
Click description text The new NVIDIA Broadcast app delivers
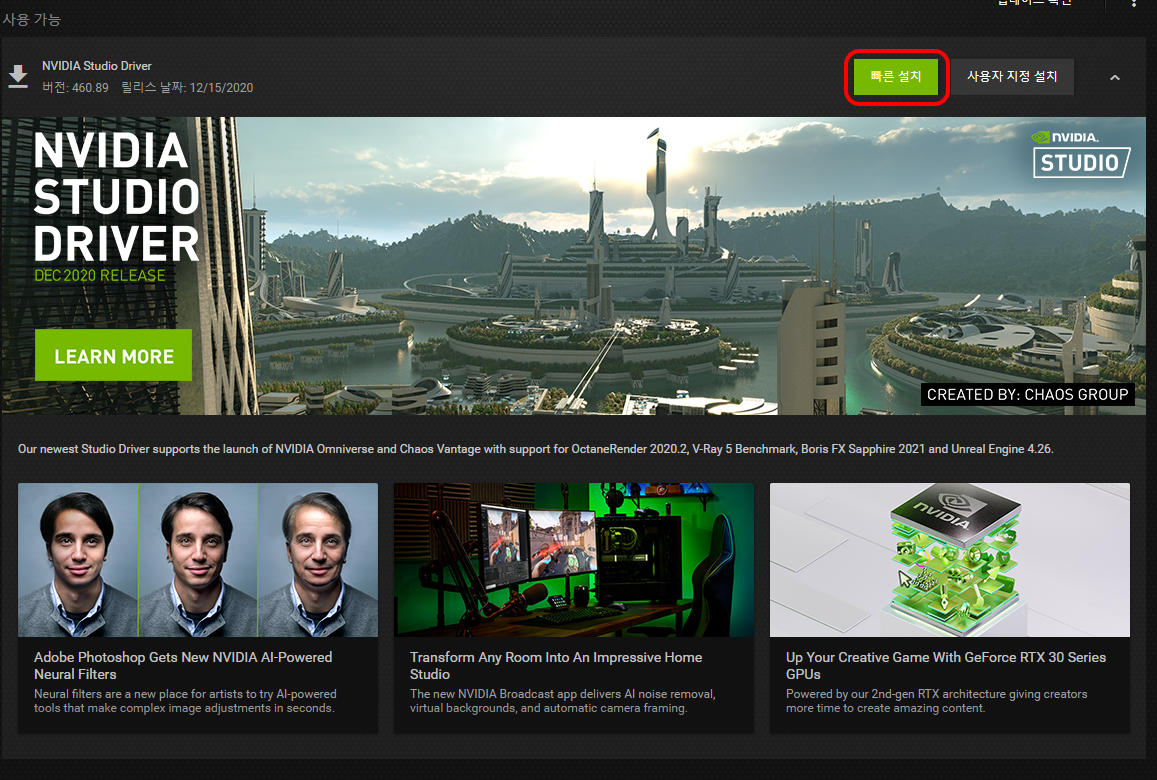(x=562, y=701)
